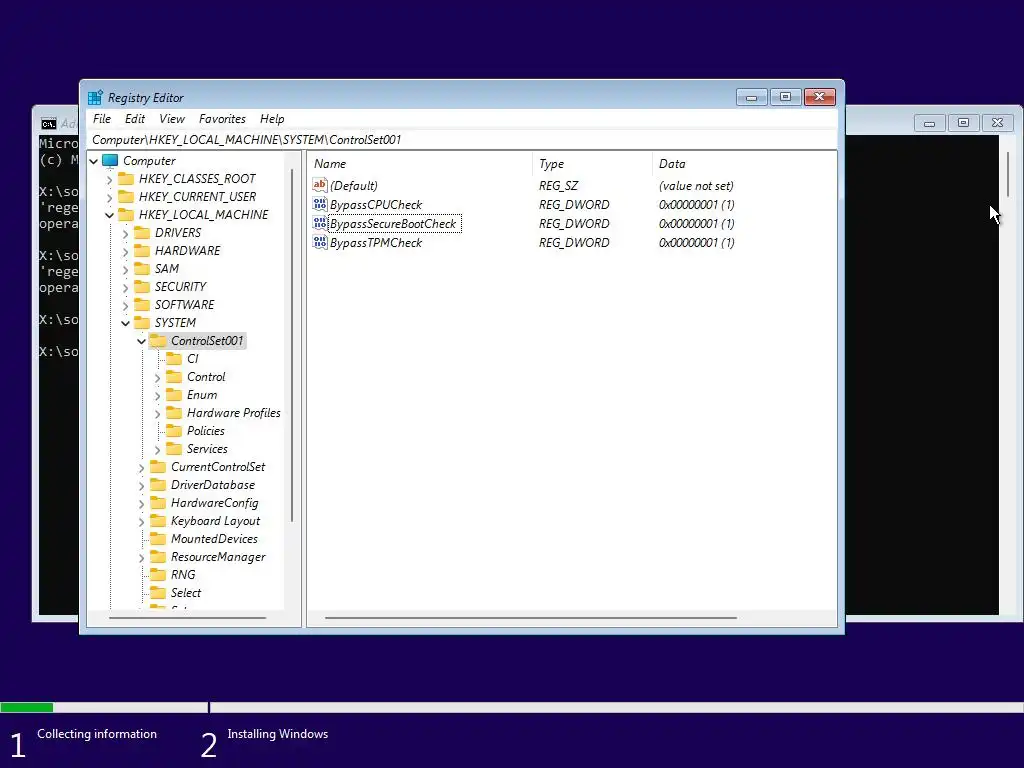Screen dimensions: 1024x768
Task: Click the SAM folder icon
Action: tap(142, 268)
